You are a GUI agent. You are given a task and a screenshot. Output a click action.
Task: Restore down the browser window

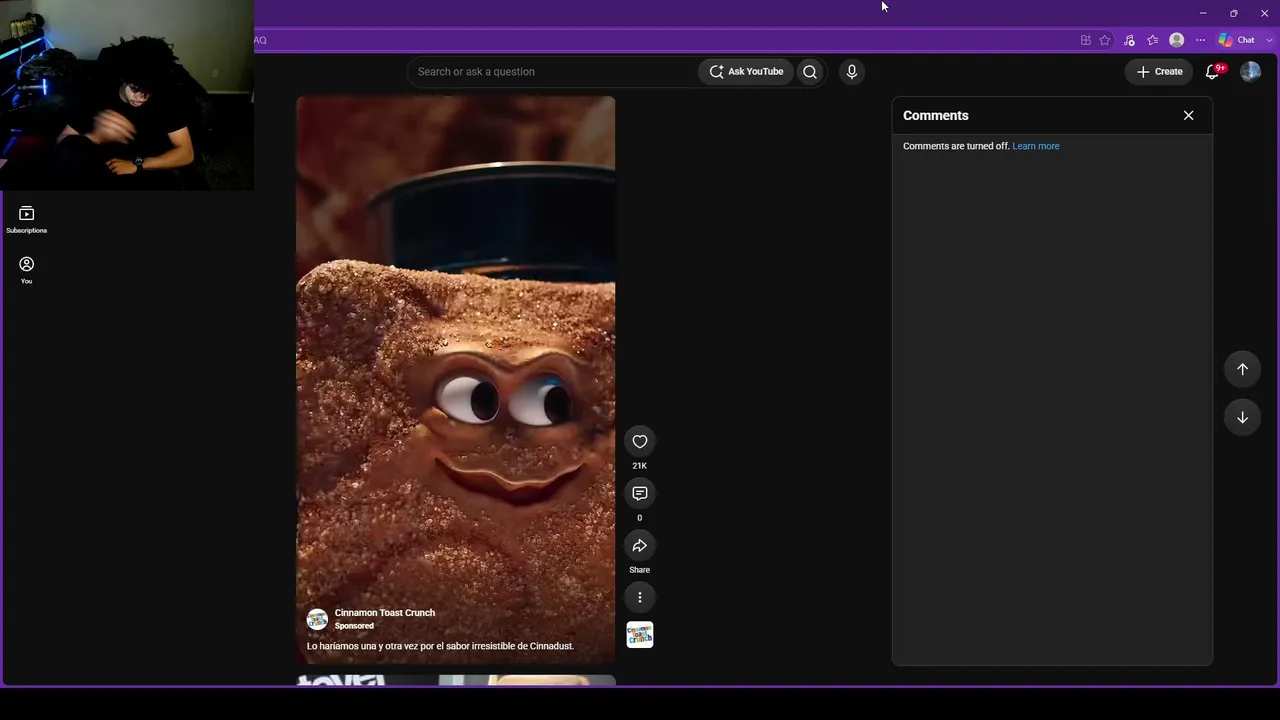[x=1234, y=13]
